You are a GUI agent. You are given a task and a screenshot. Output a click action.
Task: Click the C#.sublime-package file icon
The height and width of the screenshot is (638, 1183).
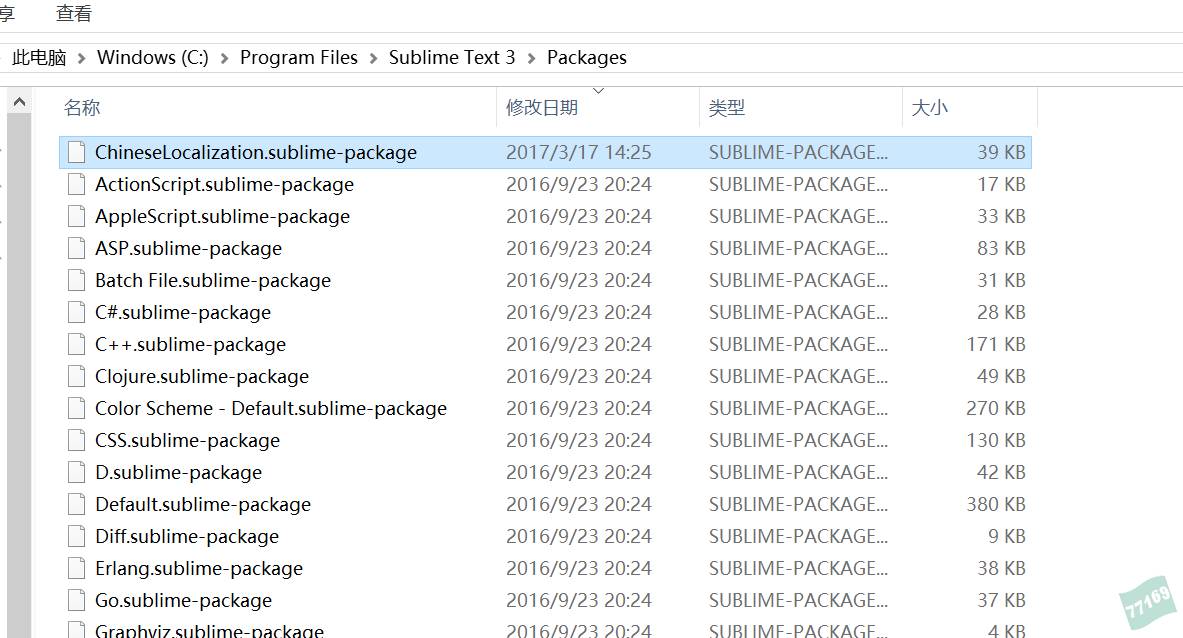point(76,312)
